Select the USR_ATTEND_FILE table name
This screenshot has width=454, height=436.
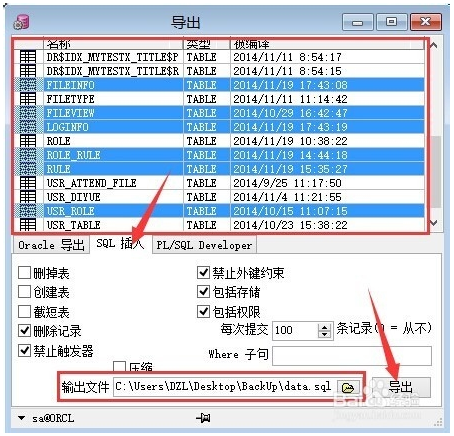click(91, 183)
